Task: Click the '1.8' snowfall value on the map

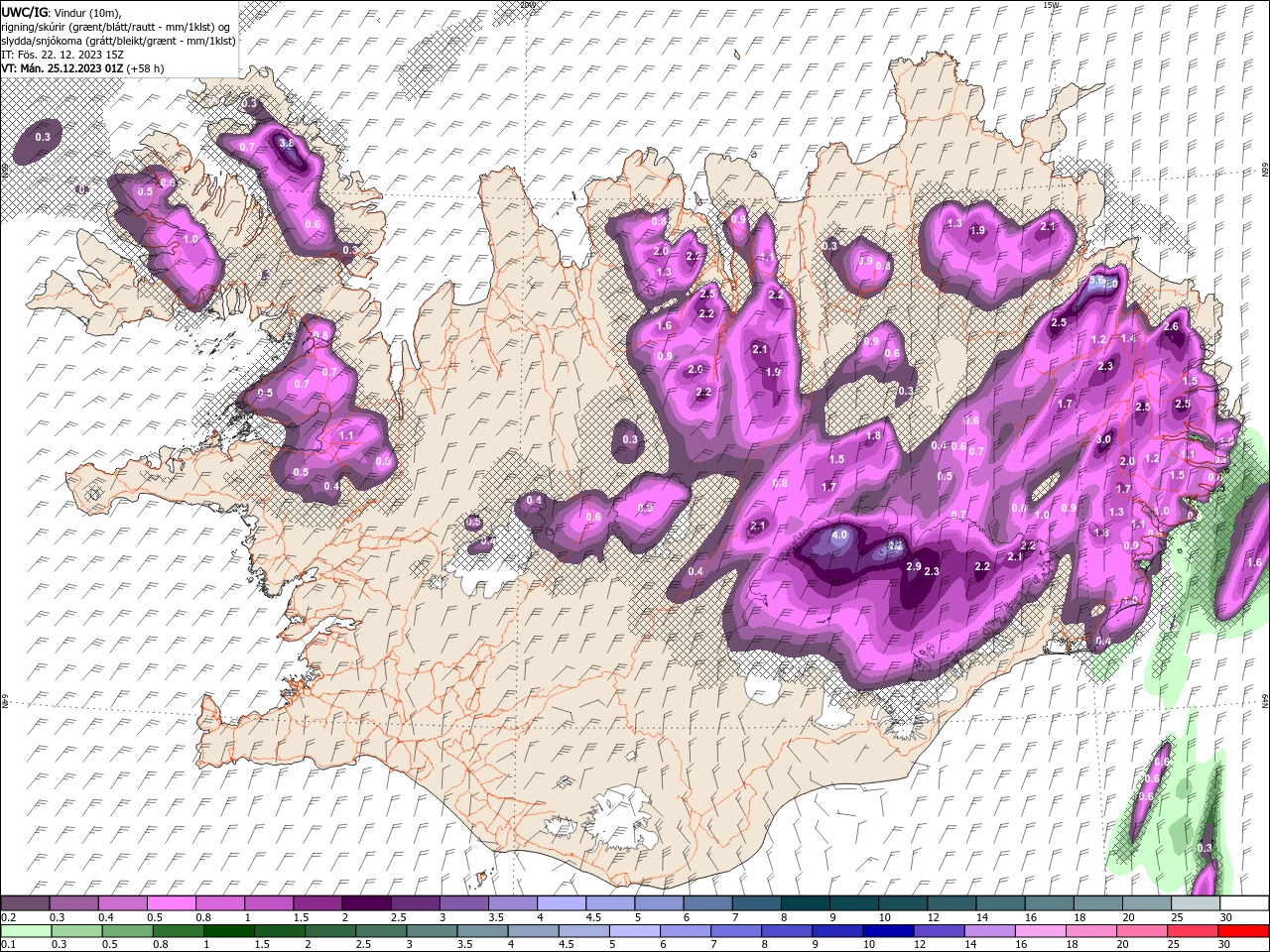Action: (x=874, y=435)
